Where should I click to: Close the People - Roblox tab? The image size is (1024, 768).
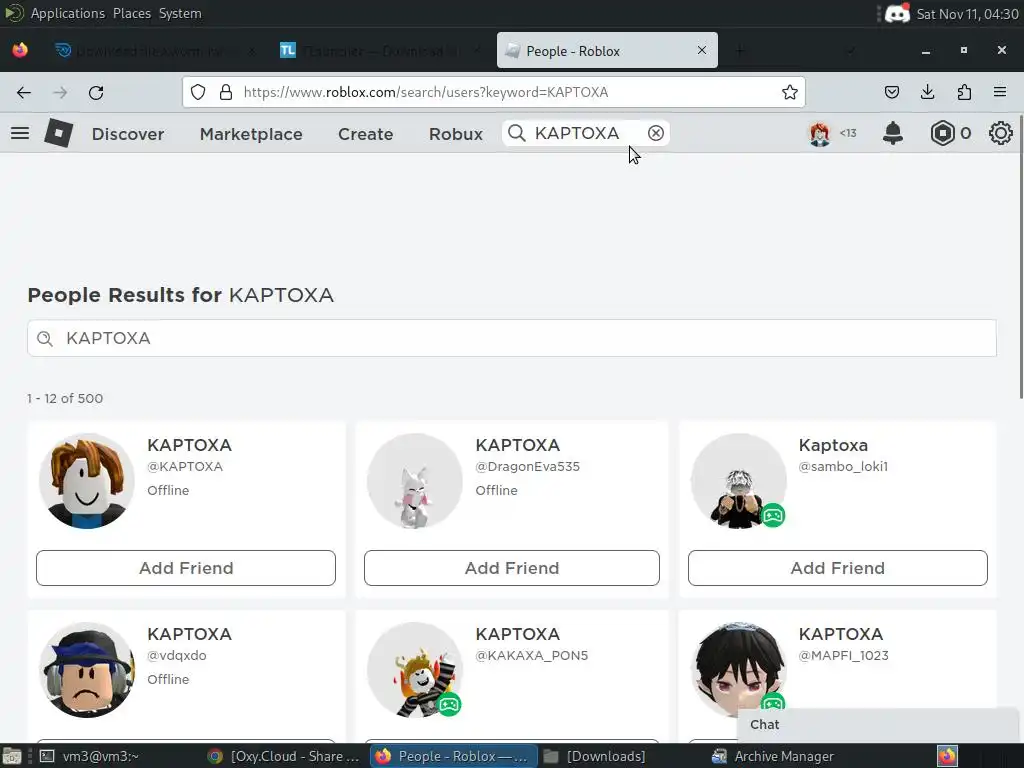tap(701, 50)
